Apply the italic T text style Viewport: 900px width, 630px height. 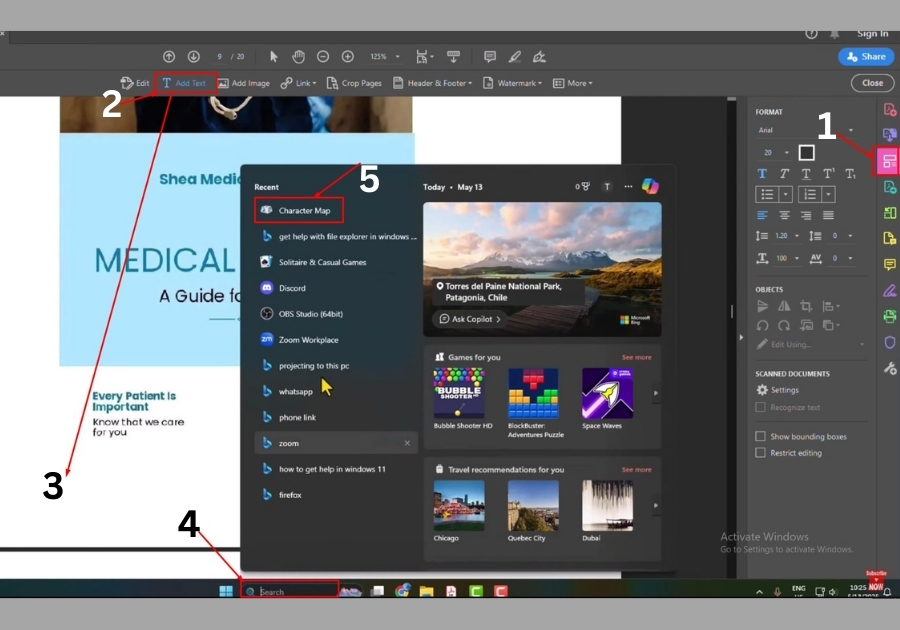pyautogui.click(x=784, y=174)
